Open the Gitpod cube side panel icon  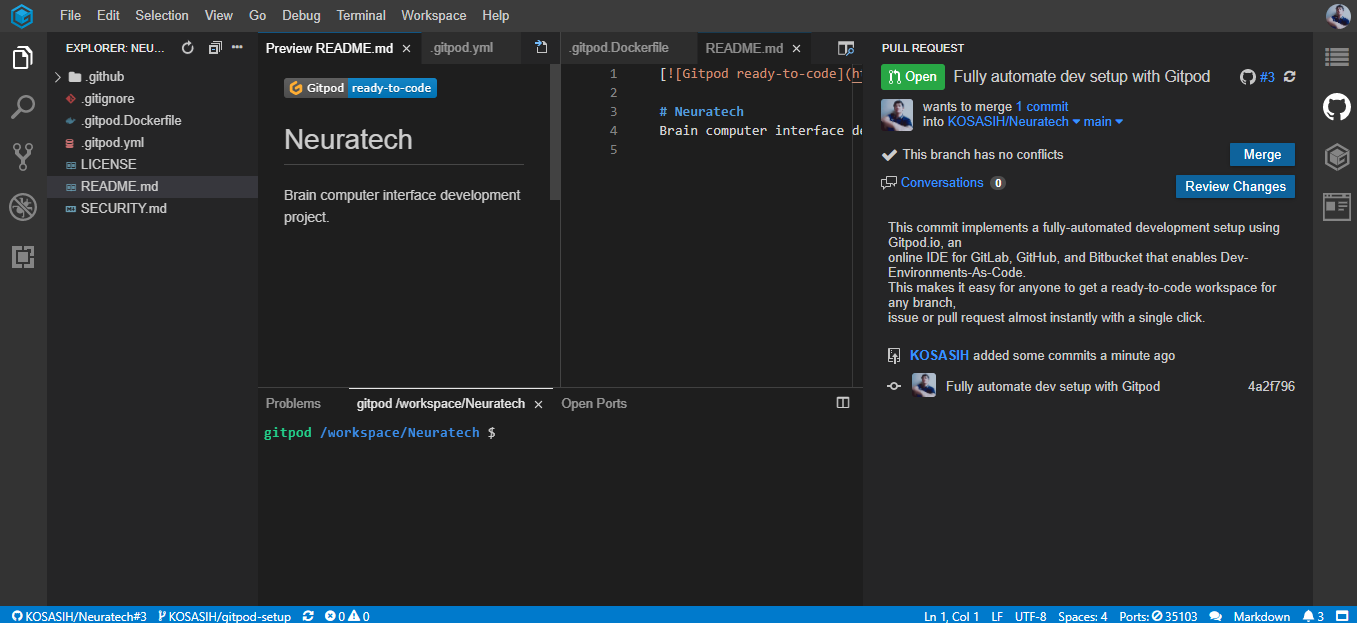point(1336,156)
